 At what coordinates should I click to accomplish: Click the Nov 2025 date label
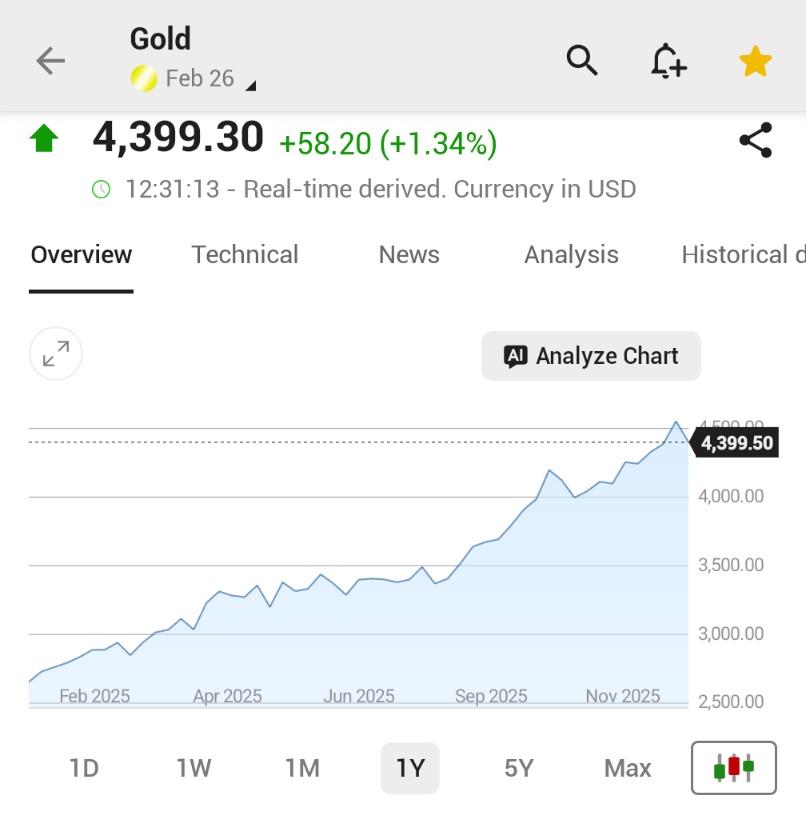(x=623, y=696)
